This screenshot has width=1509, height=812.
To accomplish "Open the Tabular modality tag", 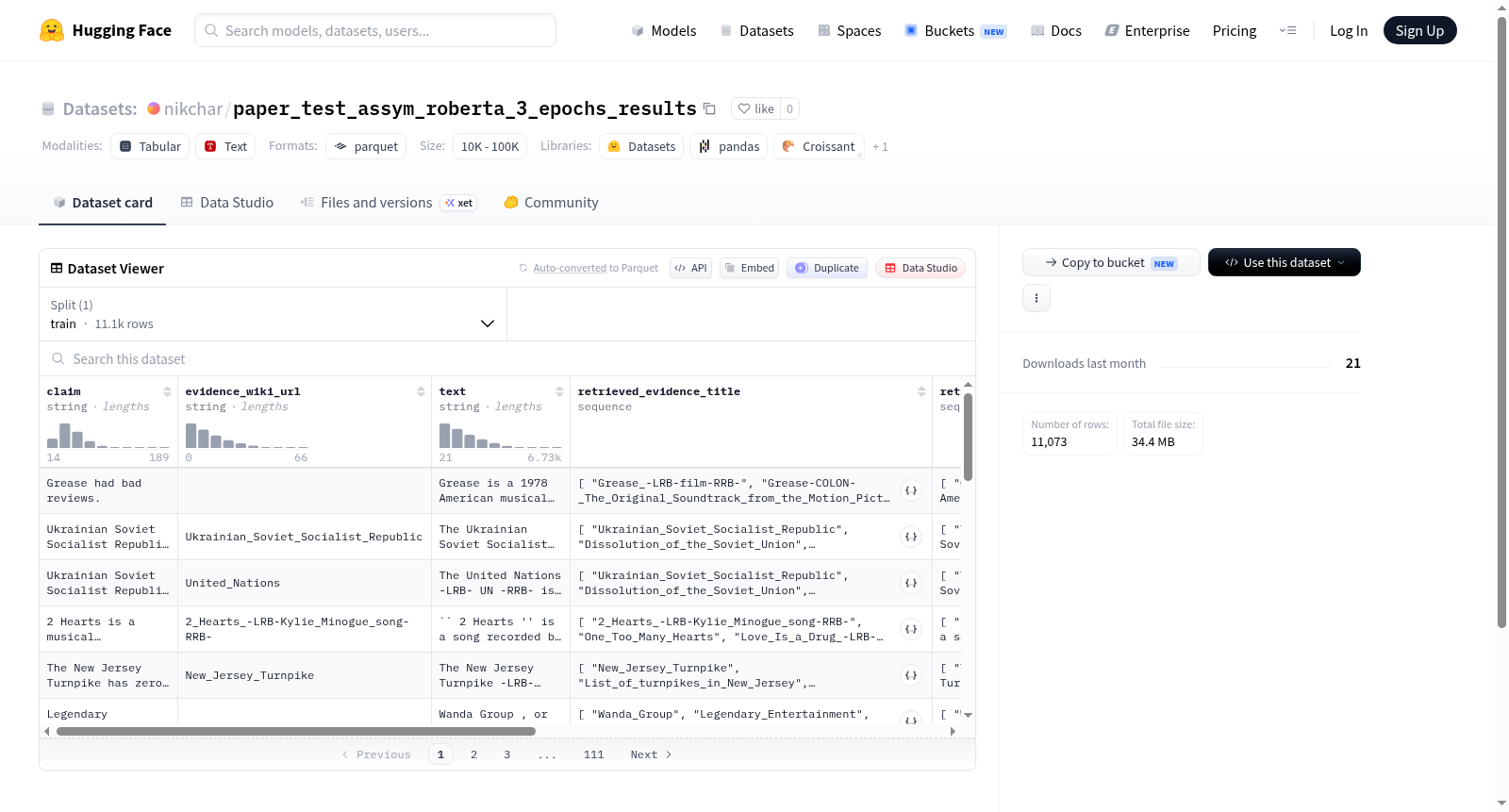I will (x=150, y=146).
